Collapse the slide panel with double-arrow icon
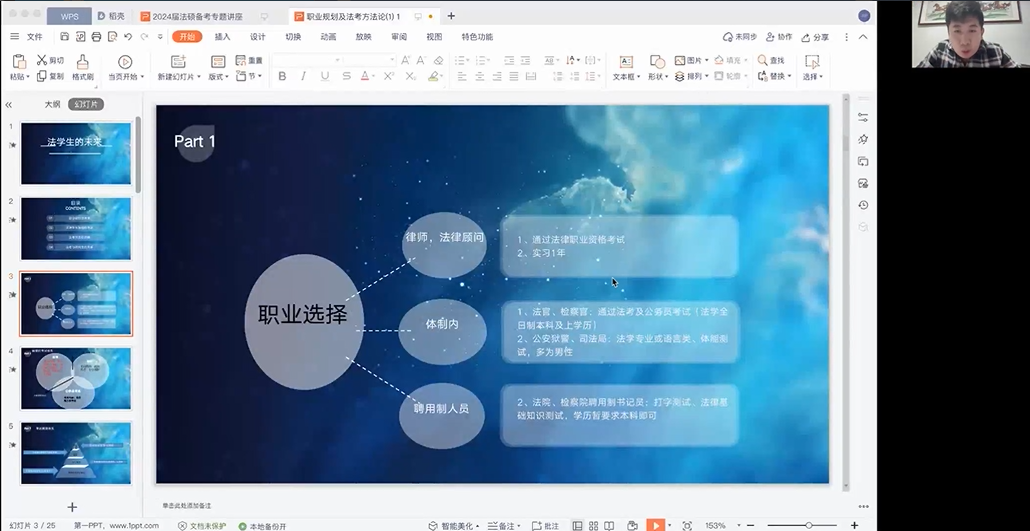This screenshot has width=1030, height=531. [x=9, y=104]
